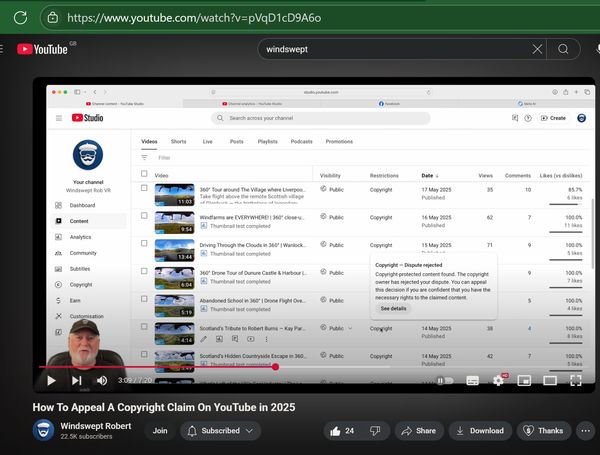600x455 pixels.
Task: Open Windswept Robert channel name link
Action: click(x=96, y=426)
